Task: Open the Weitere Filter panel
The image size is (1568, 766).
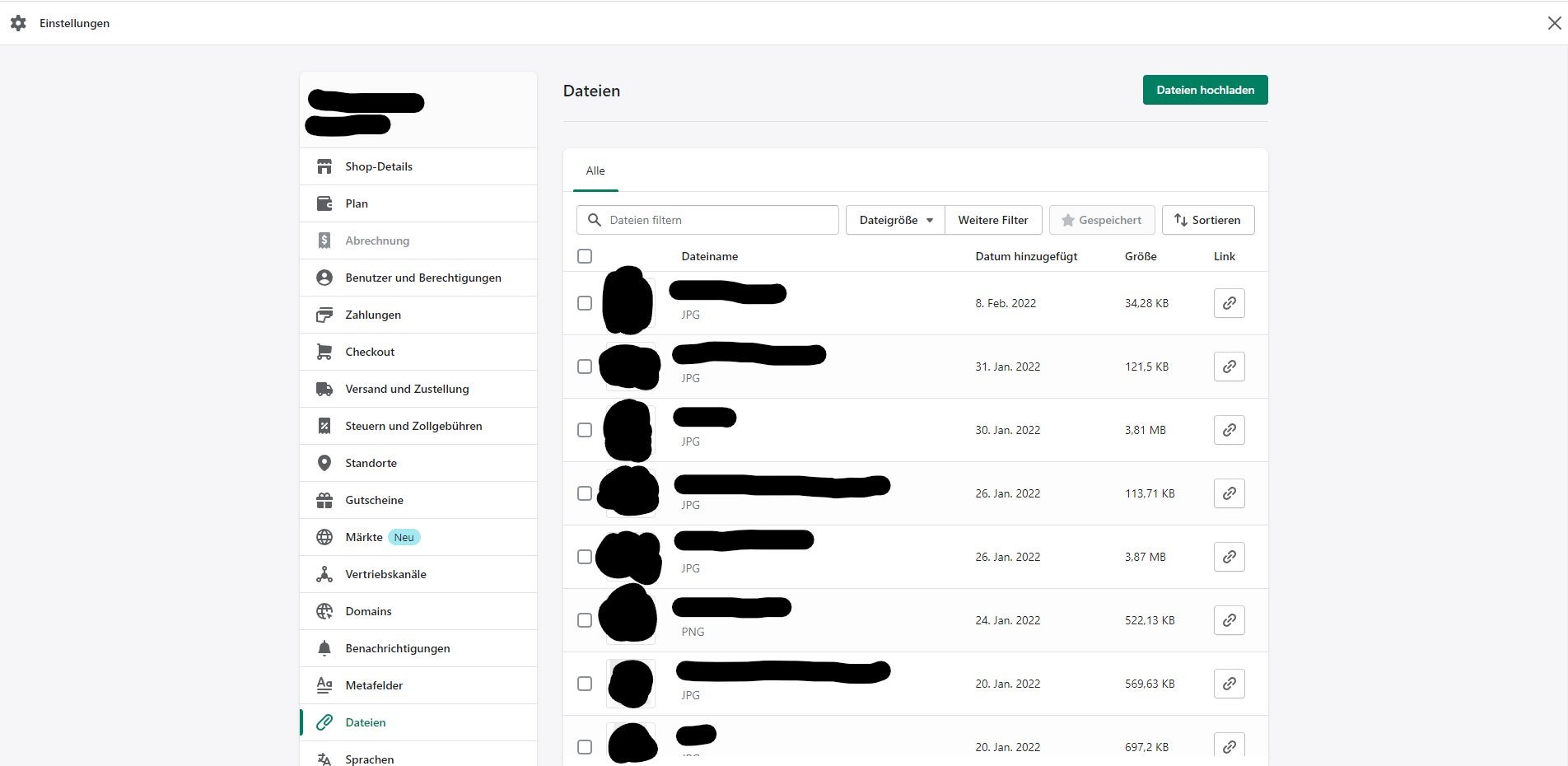Action: (x=992, y=220)
